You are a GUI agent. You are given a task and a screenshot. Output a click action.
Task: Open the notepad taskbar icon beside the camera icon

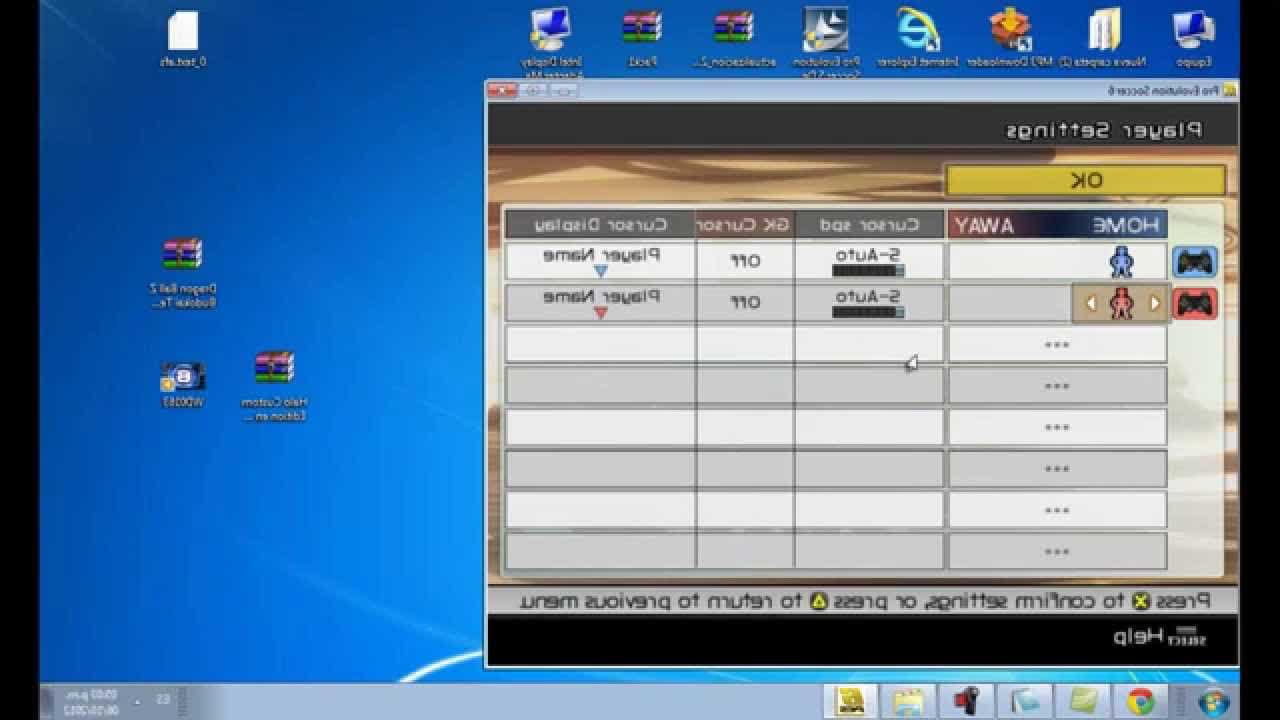(x=1027, y=701)
